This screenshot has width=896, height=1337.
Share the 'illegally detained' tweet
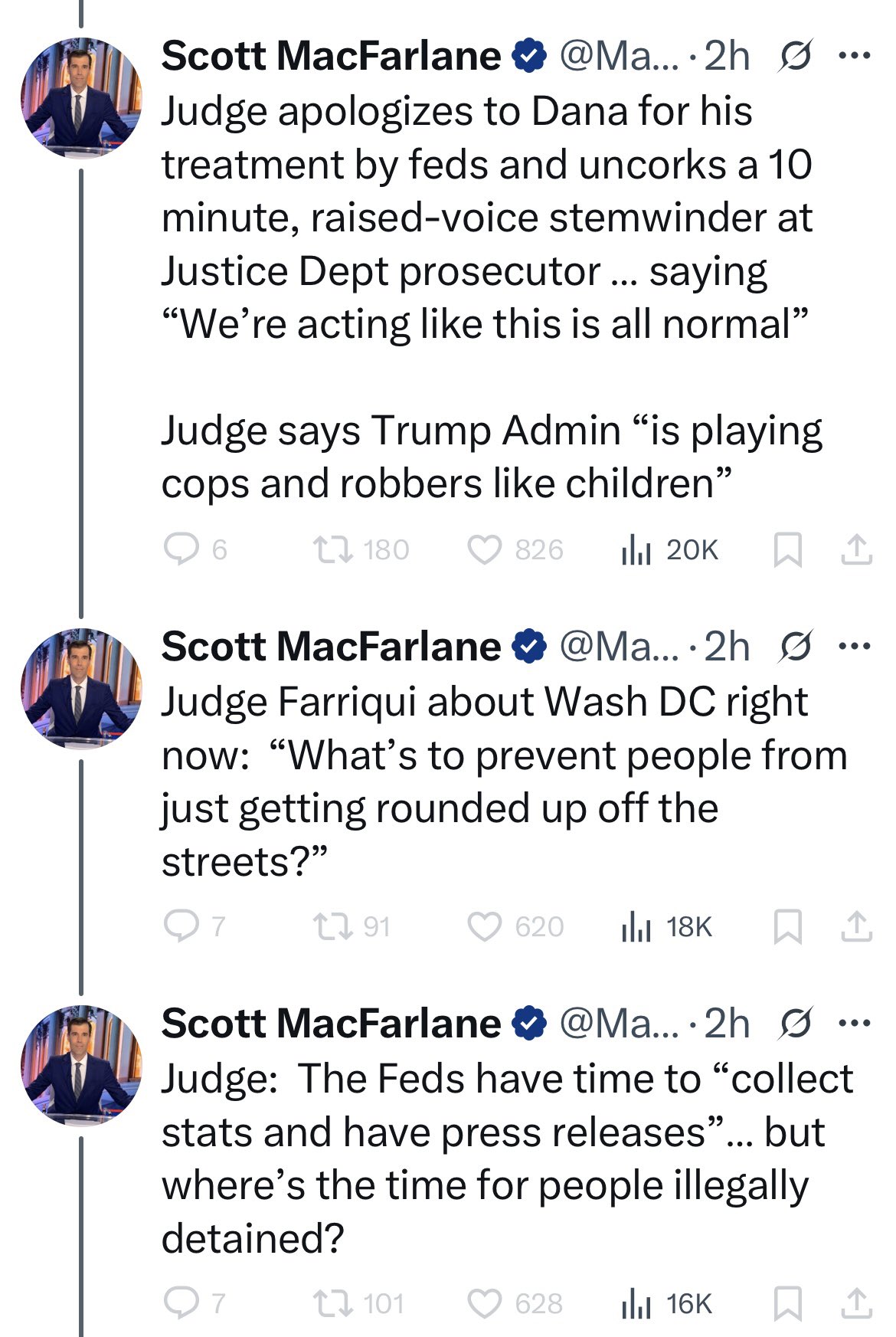[856, 1303]
